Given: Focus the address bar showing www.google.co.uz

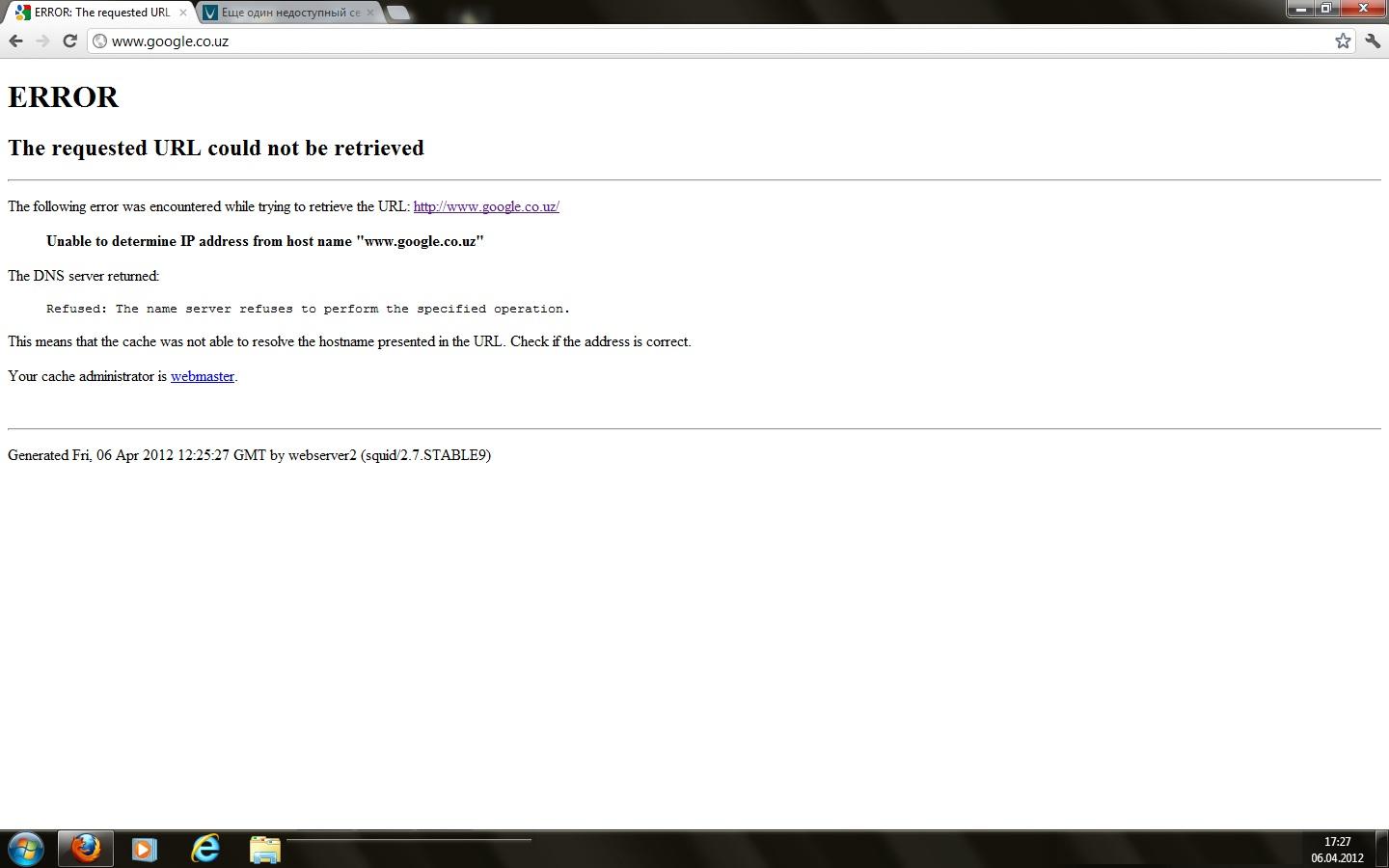Looking at the screenshot, I should [x=722, y=41].
